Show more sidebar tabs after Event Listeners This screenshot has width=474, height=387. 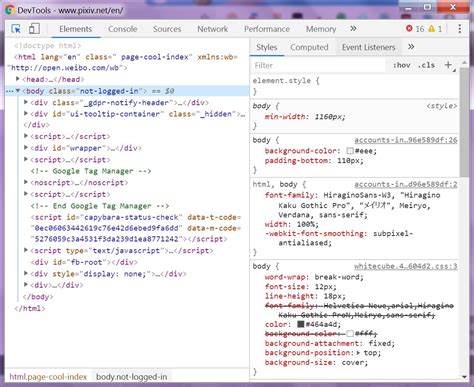[x=411, y=47]
